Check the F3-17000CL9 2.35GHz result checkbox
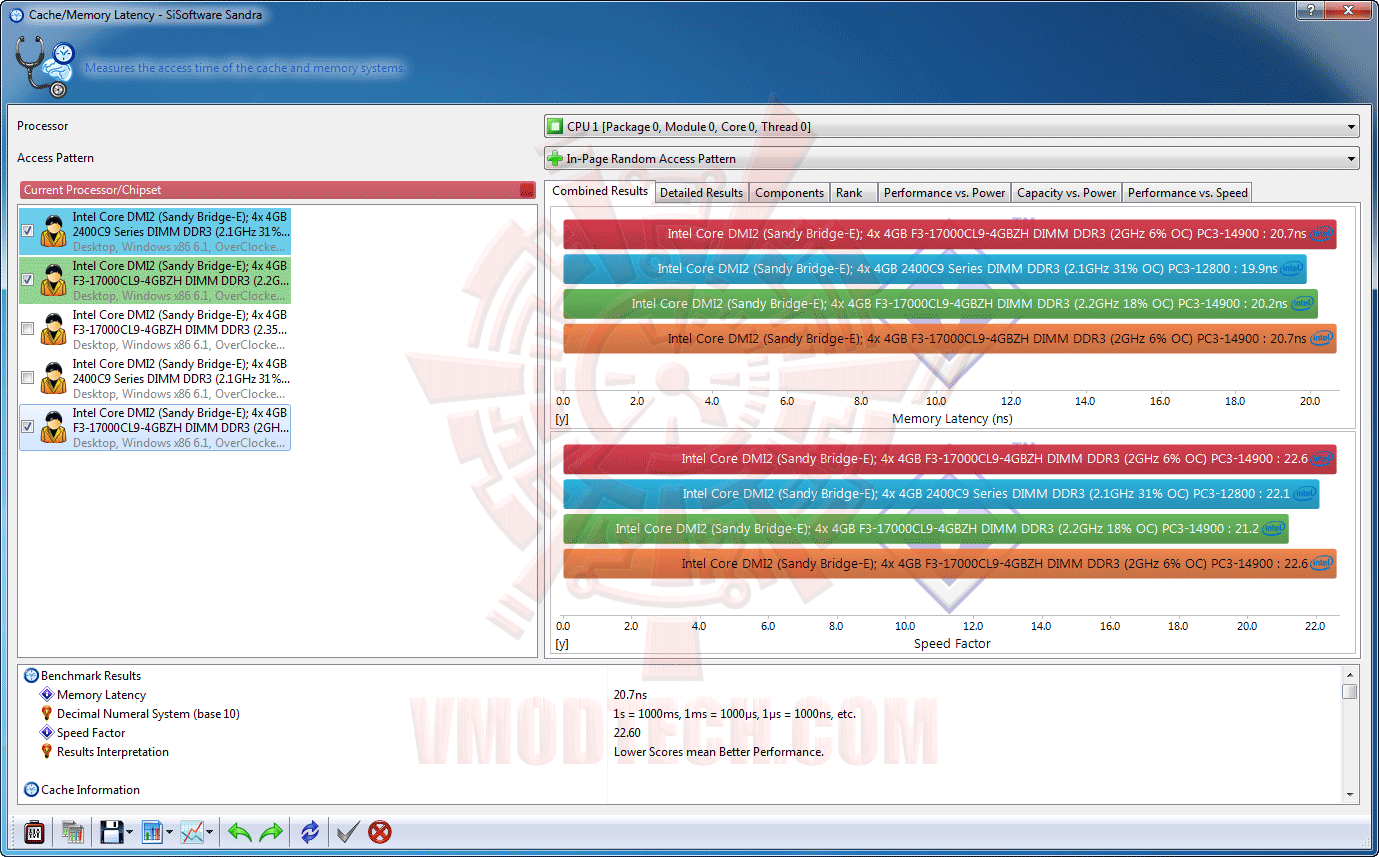 pos(28,329)
